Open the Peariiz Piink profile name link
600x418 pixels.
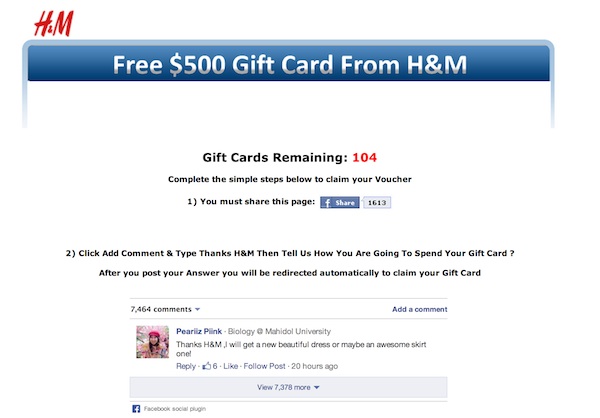[199, 331]
